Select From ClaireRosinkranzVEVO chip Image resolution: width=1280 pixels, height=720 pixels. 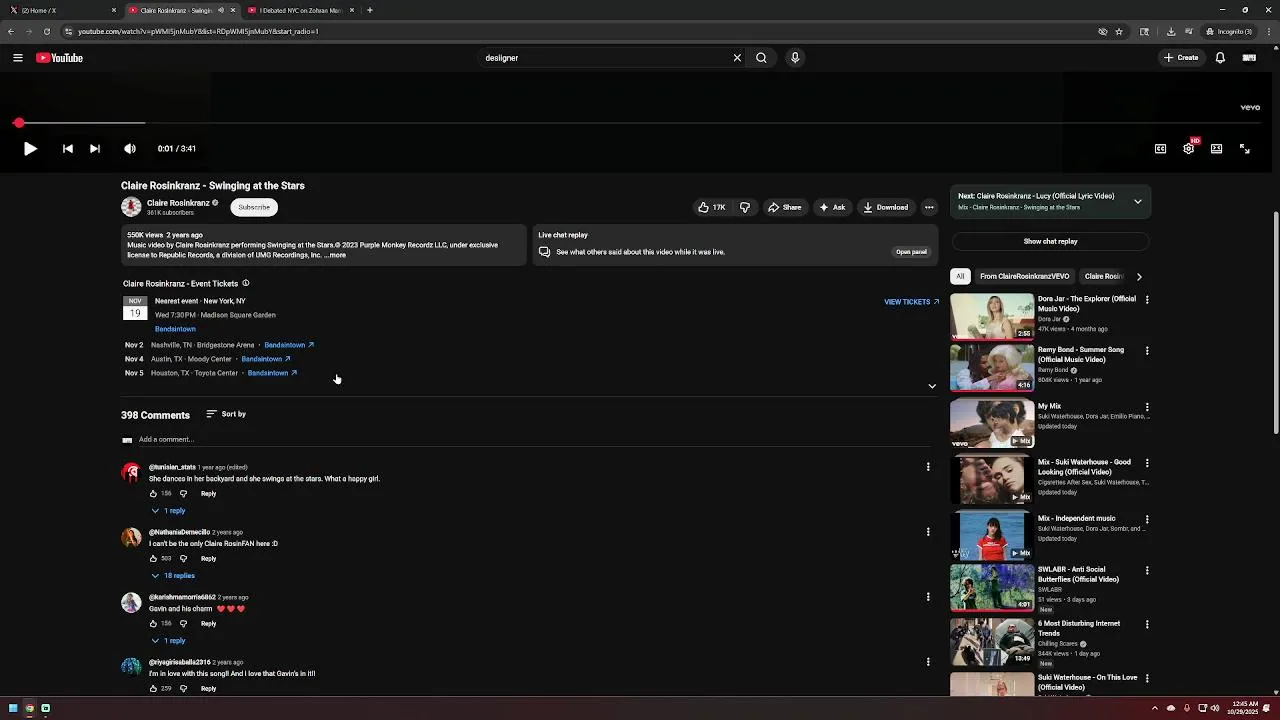click(1024, 277)
